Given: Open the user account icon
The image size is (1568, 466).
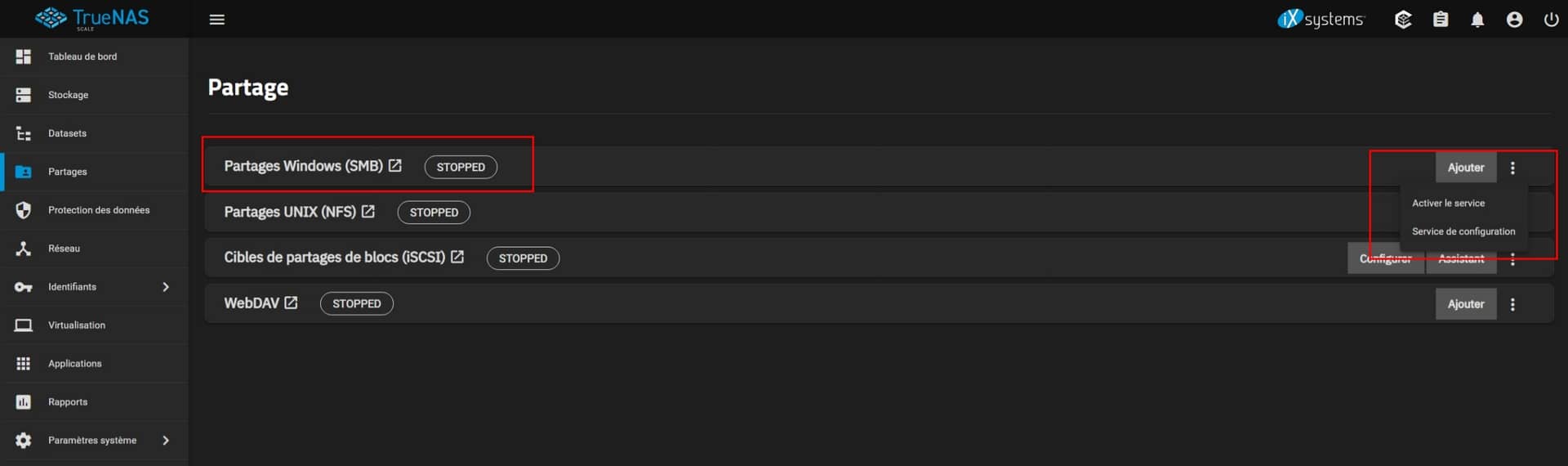Looking at the screenshot, I should (x=1514, y=20).
